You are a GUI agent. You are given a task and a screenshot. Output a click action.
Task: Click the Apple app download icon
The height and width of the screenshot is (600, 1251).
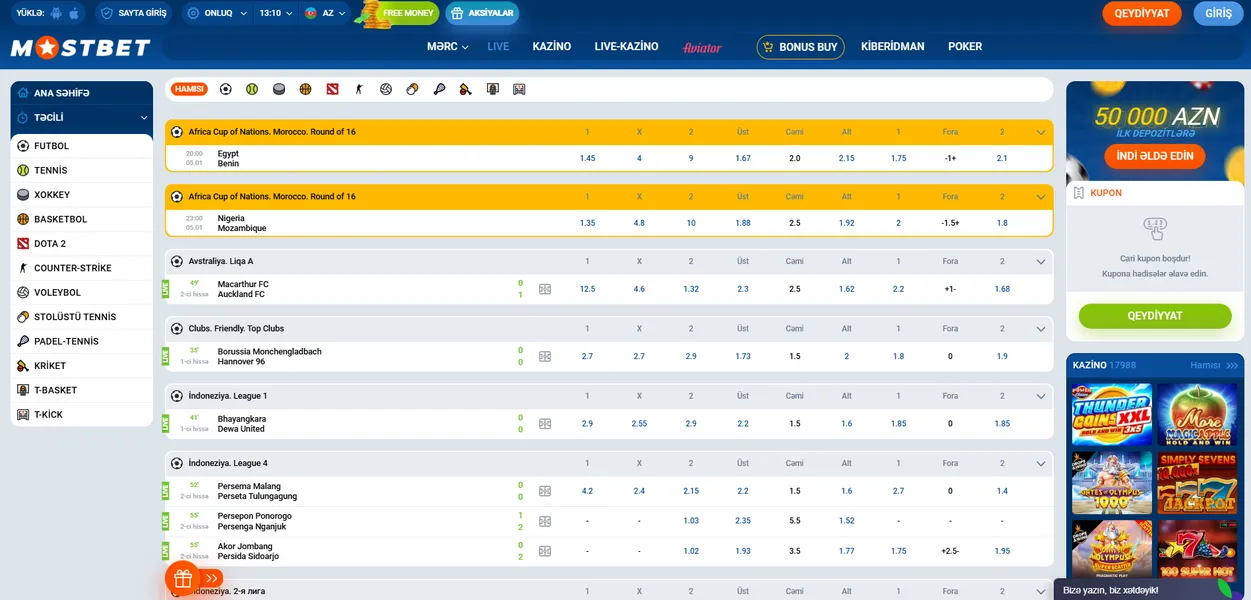click(76, 13)
